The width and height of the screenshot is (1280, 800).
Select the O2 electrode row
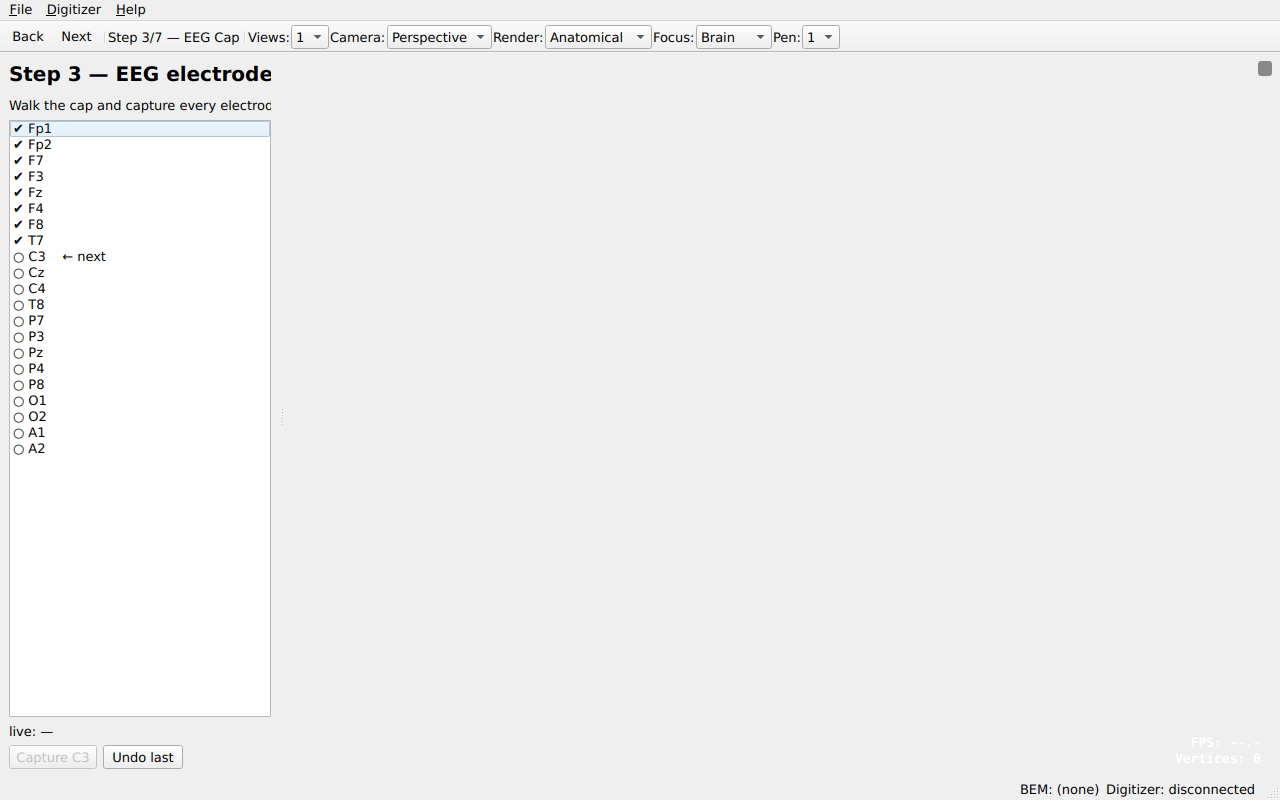click(140, 417)
